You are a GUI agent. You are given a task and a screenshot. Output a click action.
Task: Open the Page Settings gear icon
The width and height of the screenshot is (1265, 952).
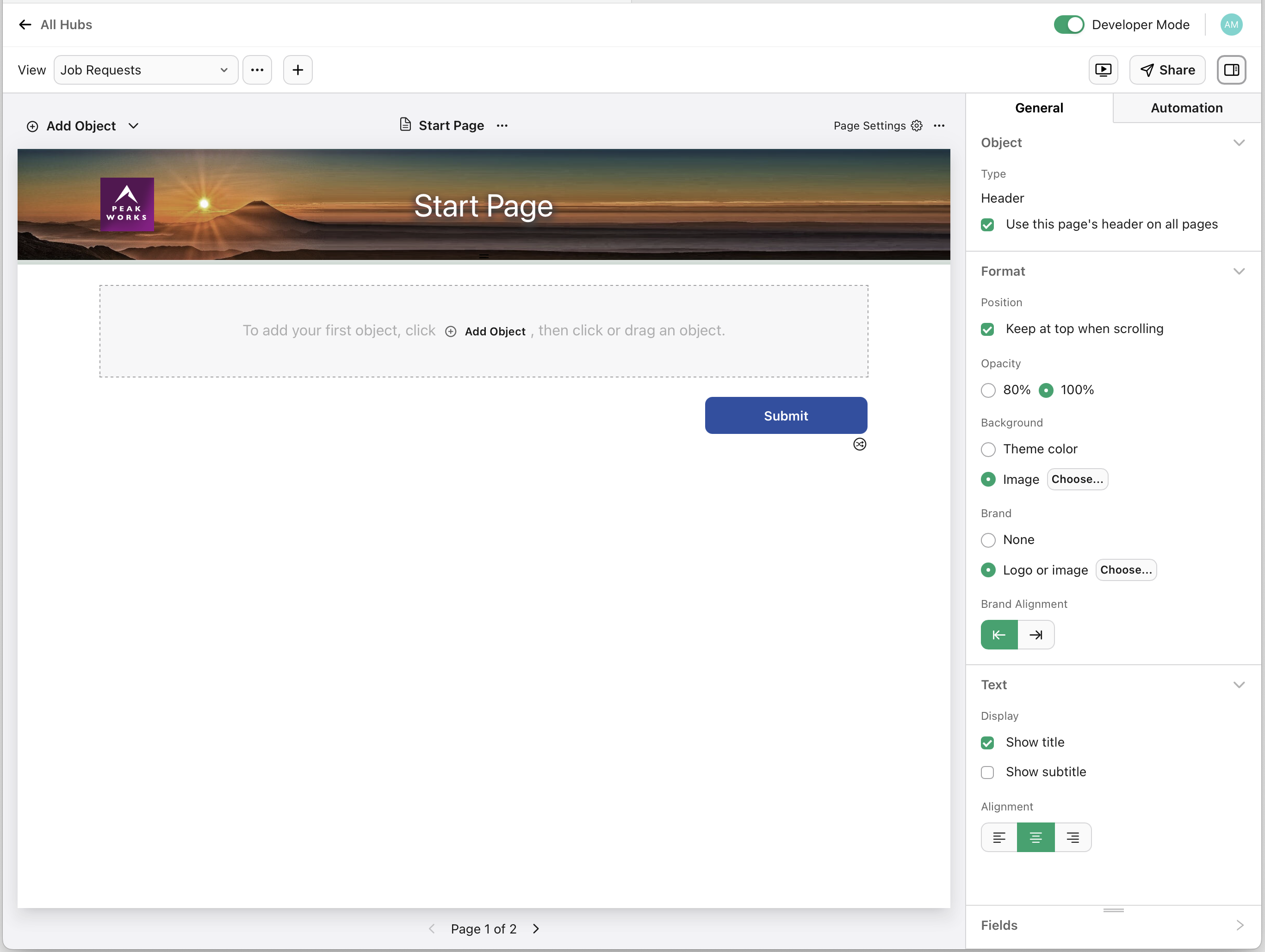916,125
